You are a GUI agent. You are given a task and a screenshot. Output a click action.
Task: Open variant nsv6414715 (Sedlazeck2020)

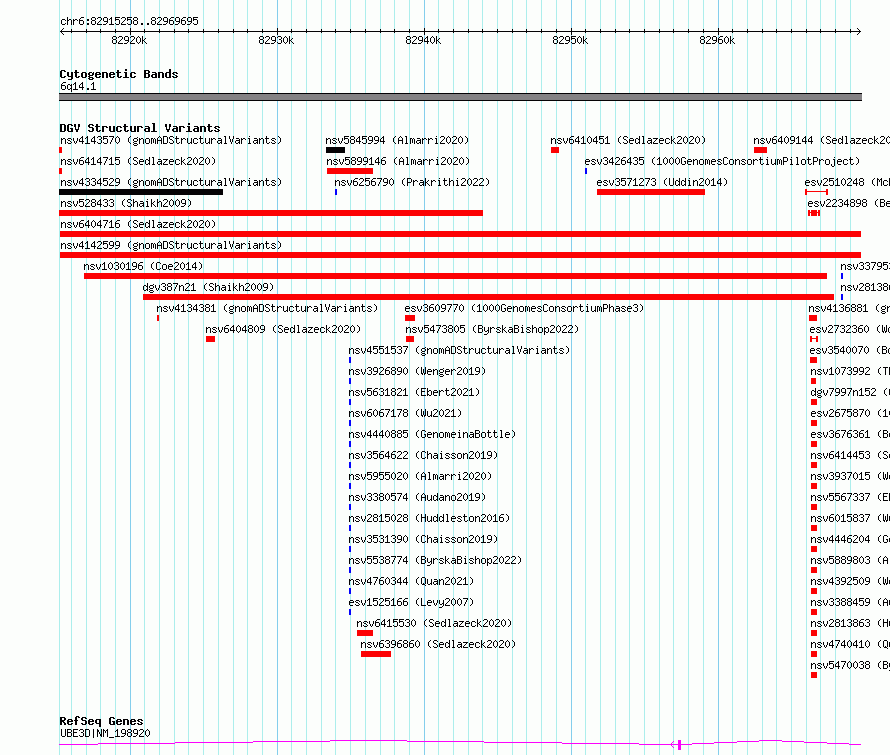pyautogui.click(x=138, y=161)
